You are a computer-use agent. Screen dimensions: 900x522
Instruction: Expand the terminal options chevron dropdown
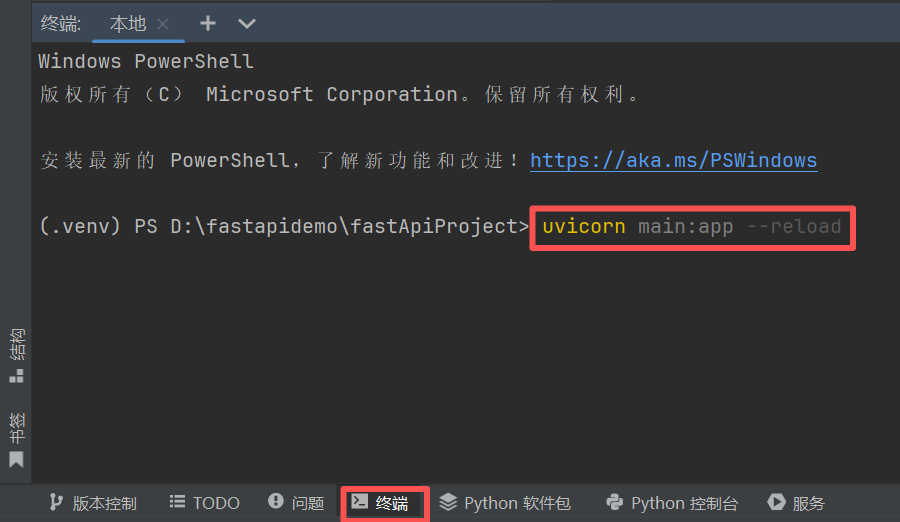247,24
